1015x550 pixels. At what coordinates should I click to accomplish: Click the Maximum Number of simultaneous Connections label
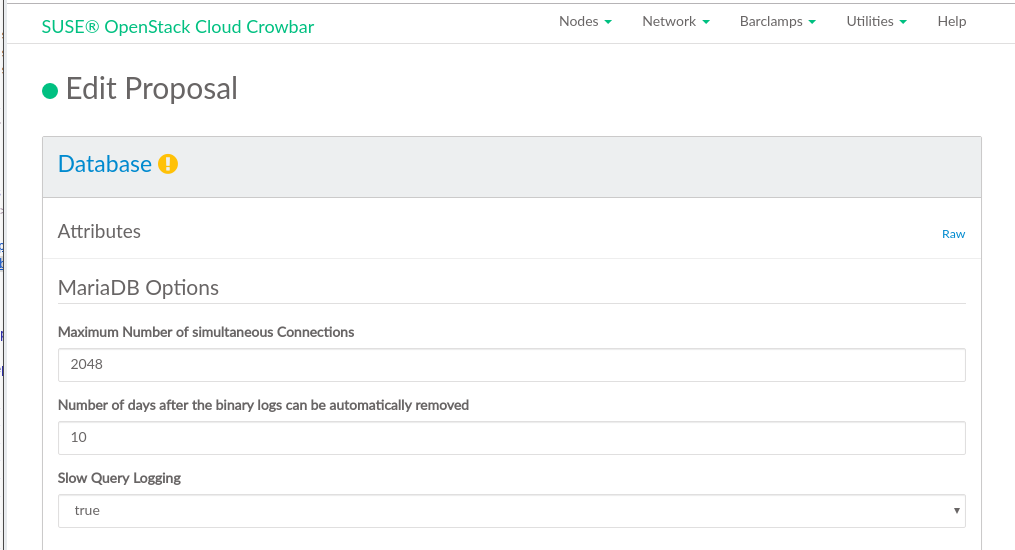click(x=206, y=332)
